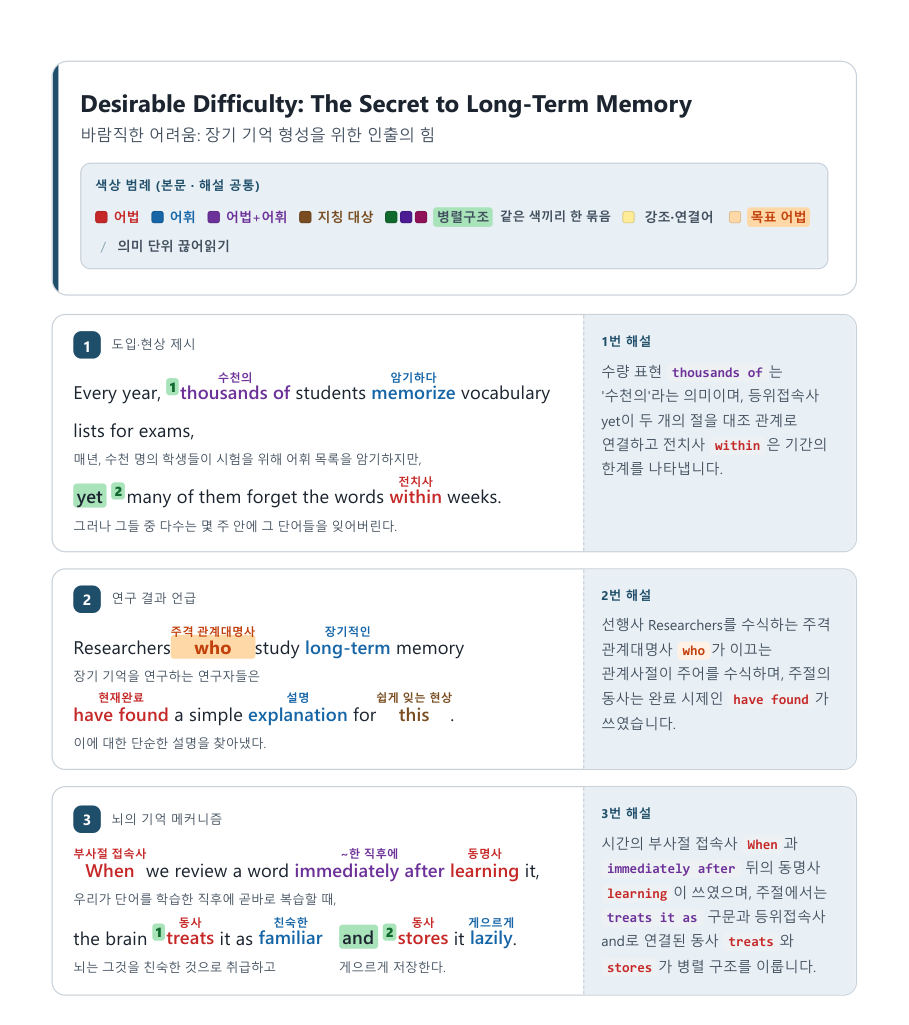Select the green 병렬구조 legend tag
Screen dimensions: 909x1025
pyautogui.click(x=463, y=217)
